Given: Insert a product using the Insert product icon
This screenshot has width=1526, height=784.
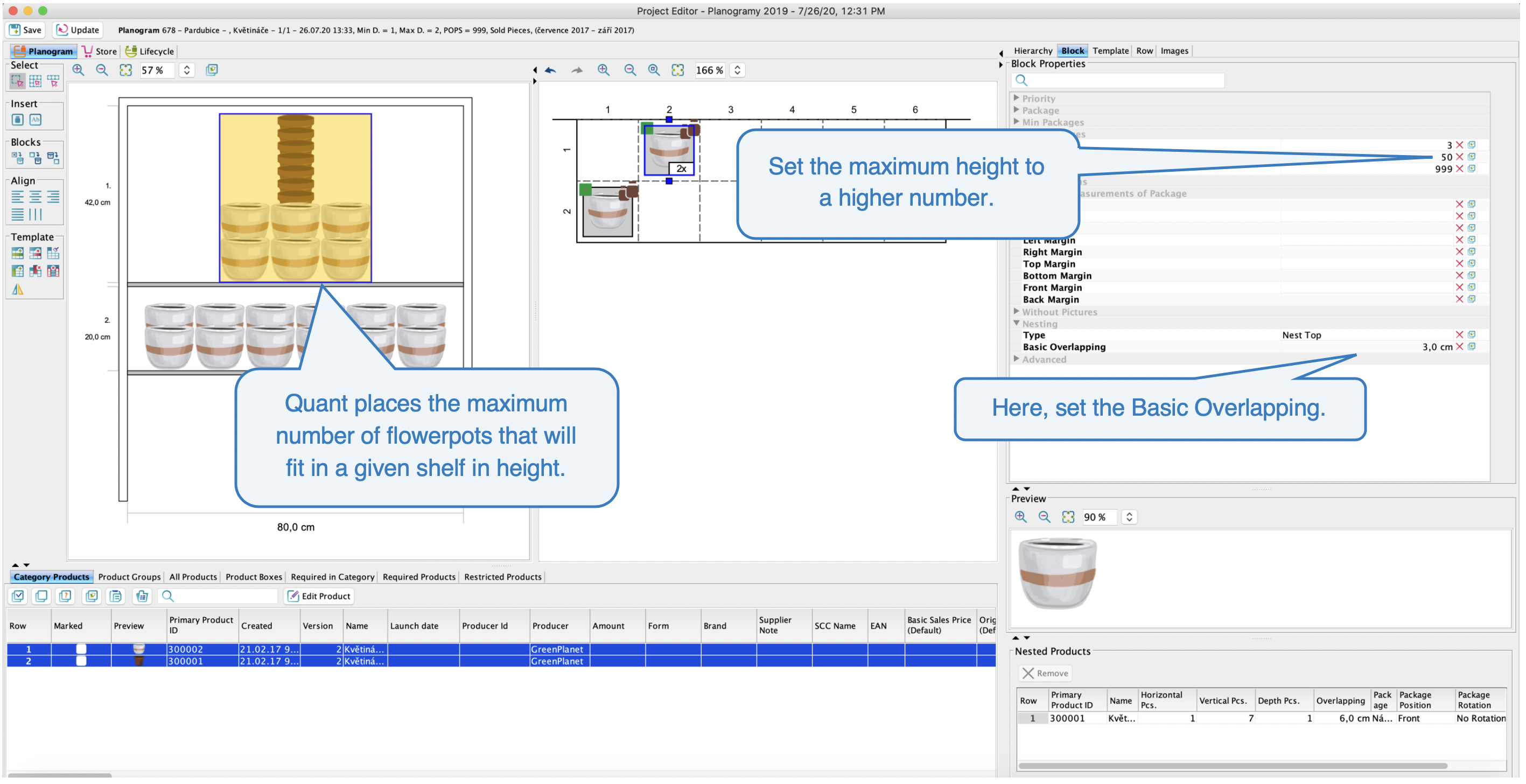Looking at the screenshot, I should pos(17,120).
